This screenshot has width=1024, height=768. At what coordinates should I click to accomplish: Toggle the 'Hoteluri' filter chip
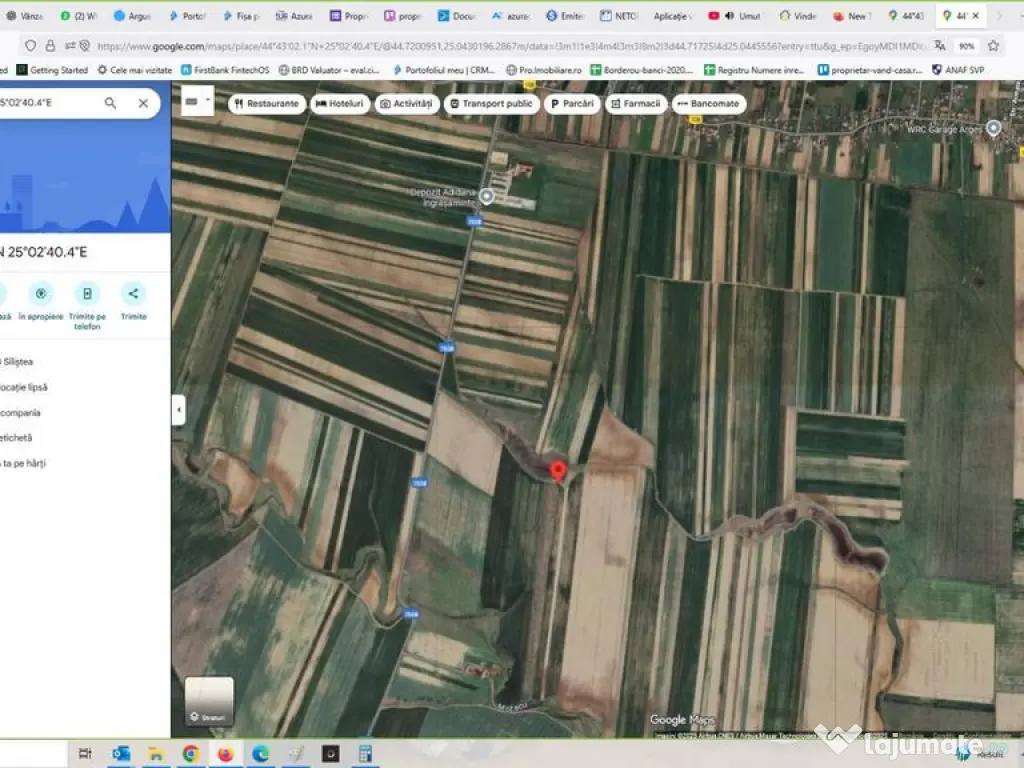340,104
